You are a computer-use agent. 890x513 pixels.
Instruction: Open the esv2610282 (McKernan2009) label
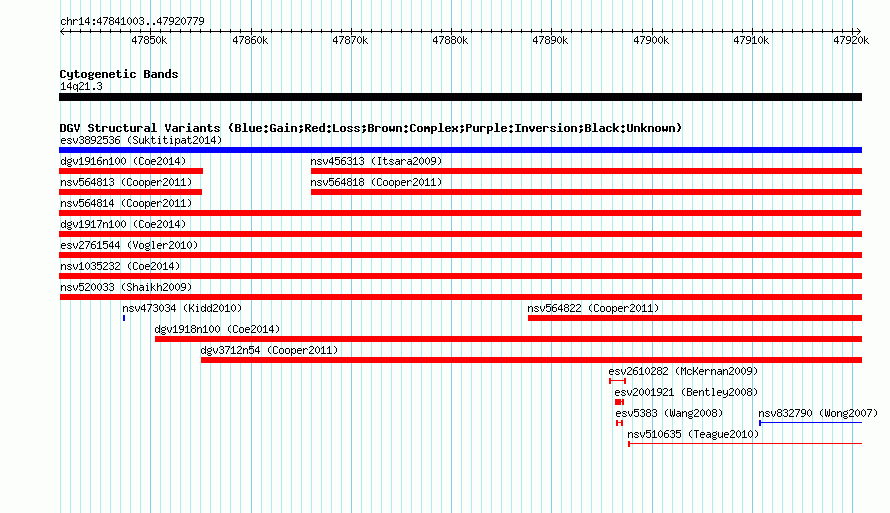point(683,371)
